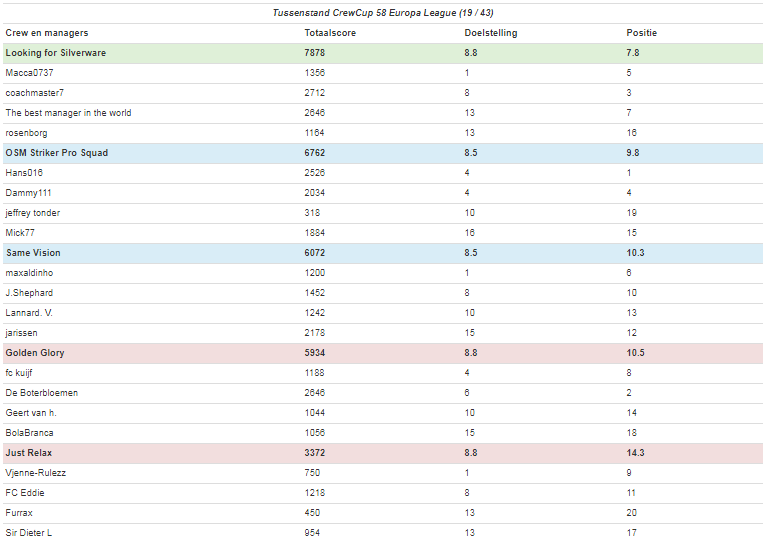
Task: Click on manager 'De Boterbloemen'
Action: pyautogui.click(x=41, y=393)
